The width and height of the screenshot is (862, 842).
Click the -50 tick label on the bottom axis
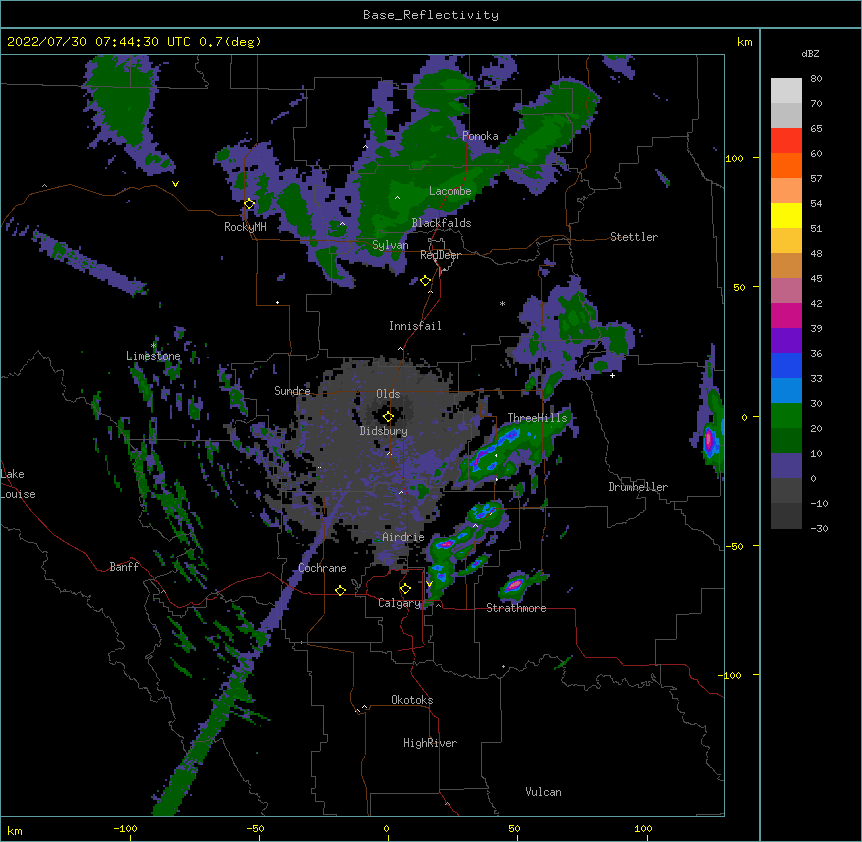click(255, 829)
